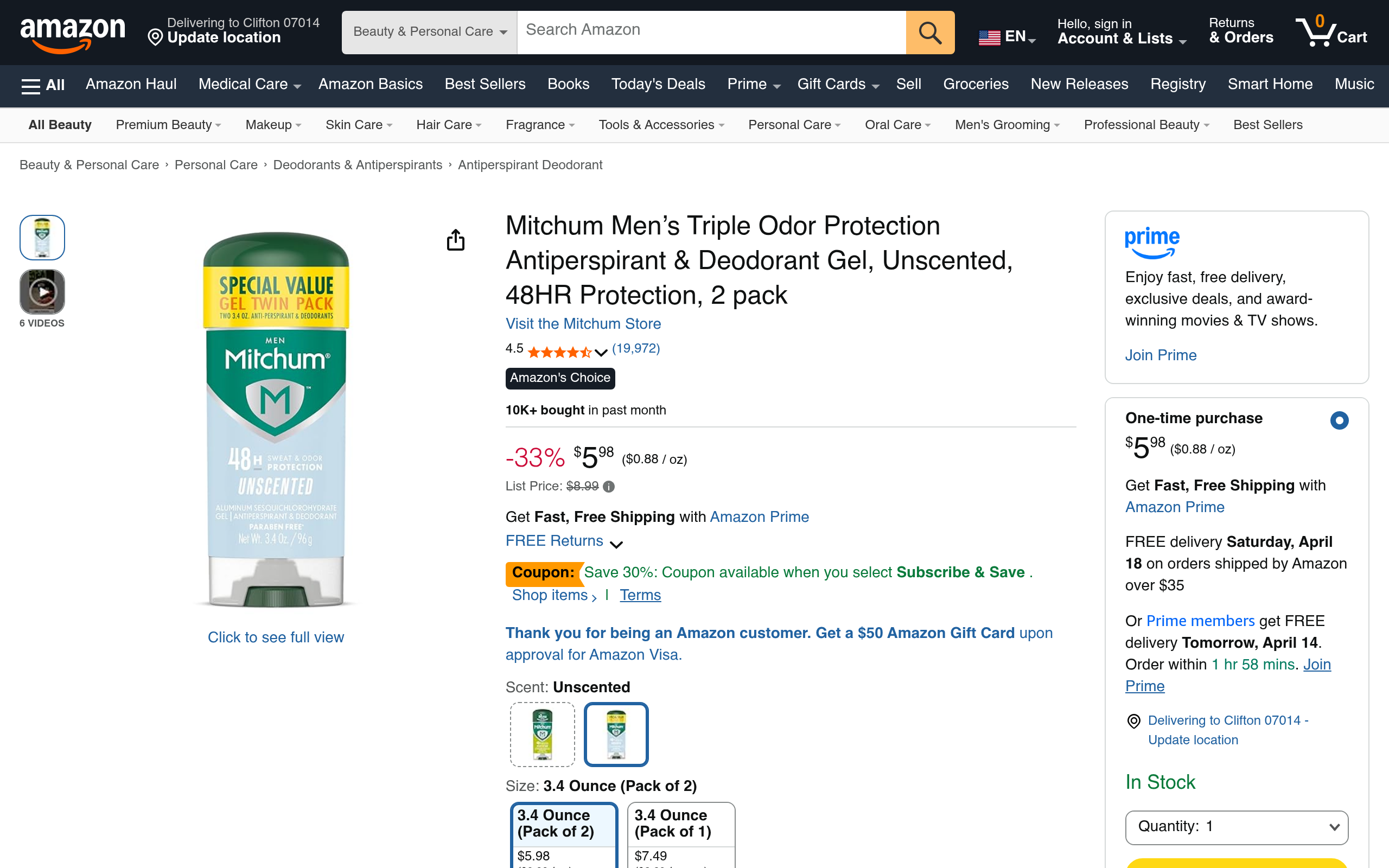The width and height of the screenshot is (1389, 868).
Task: Visit the Mitchum Store link
Action: (583, 324)
